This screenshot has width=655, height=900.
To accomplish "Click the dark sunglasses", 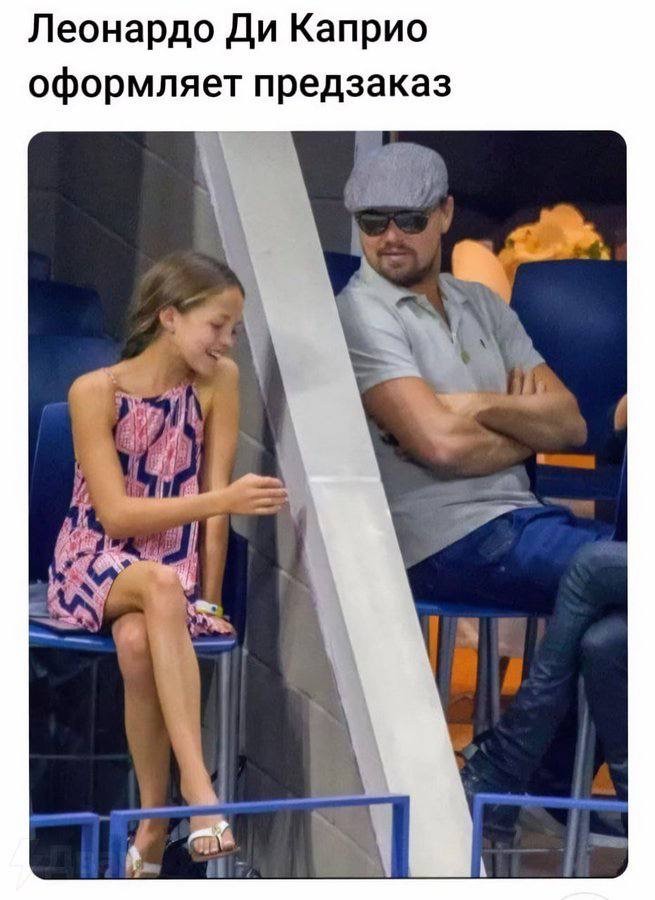I will (393, 222).
